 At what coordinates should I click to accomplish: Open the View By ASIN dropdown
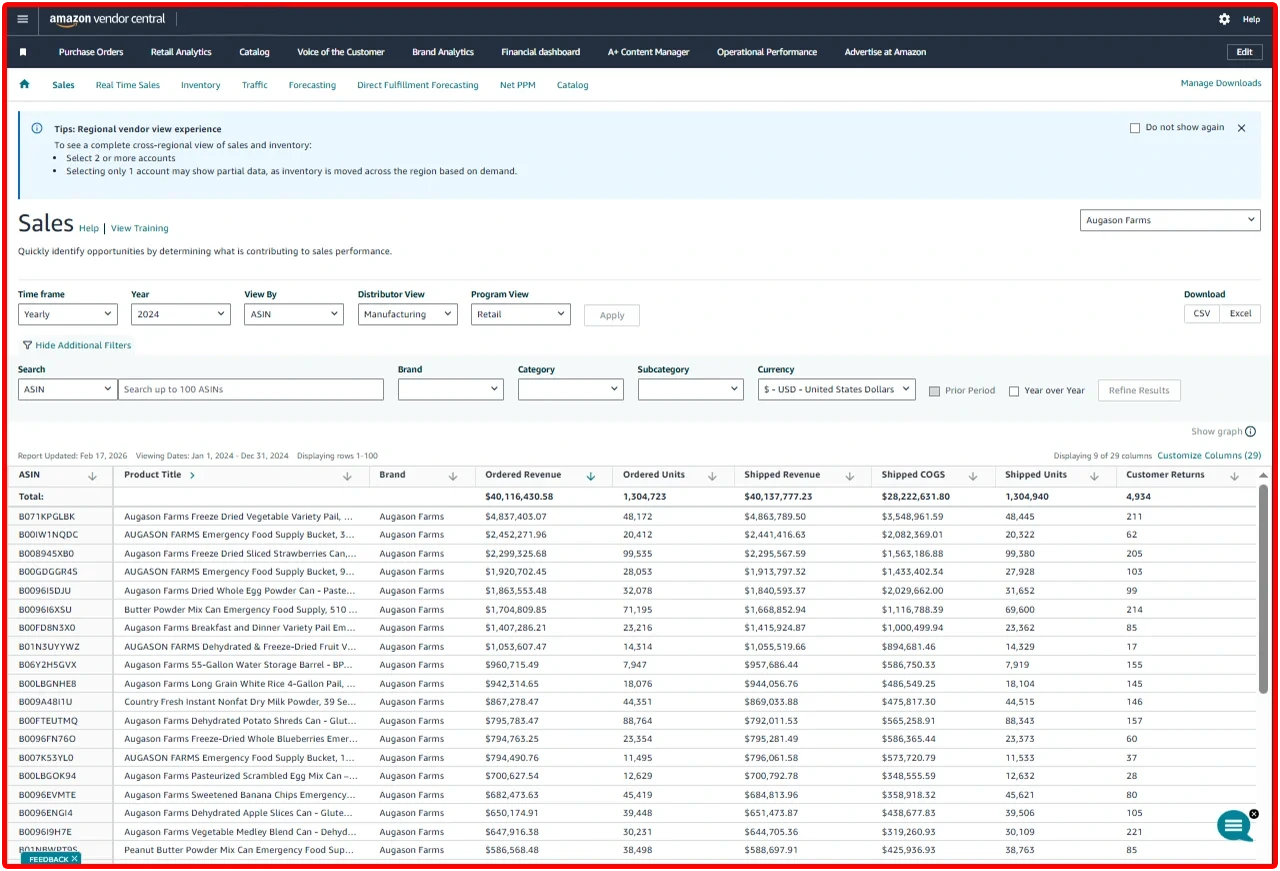[294, 314]
